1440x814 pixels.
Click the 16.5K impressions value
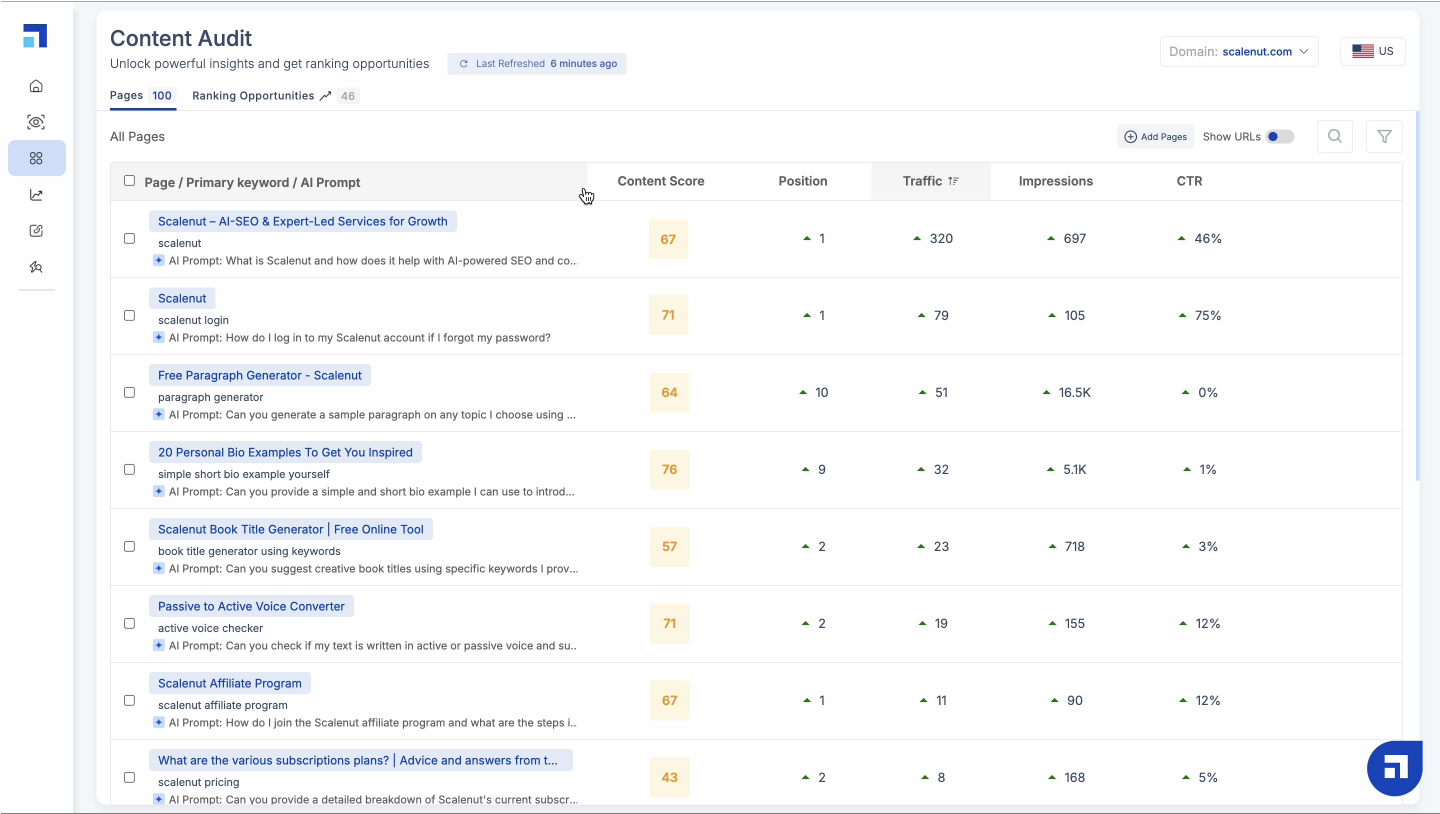1074,393
